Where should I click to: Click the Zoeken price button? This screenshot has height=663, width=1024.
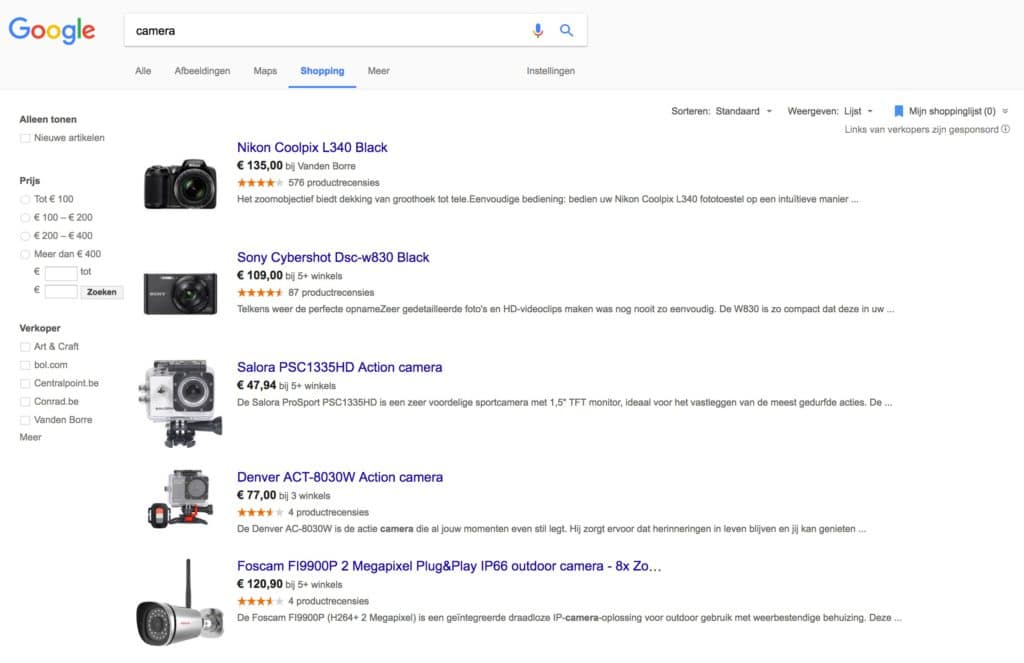(102, 292)
